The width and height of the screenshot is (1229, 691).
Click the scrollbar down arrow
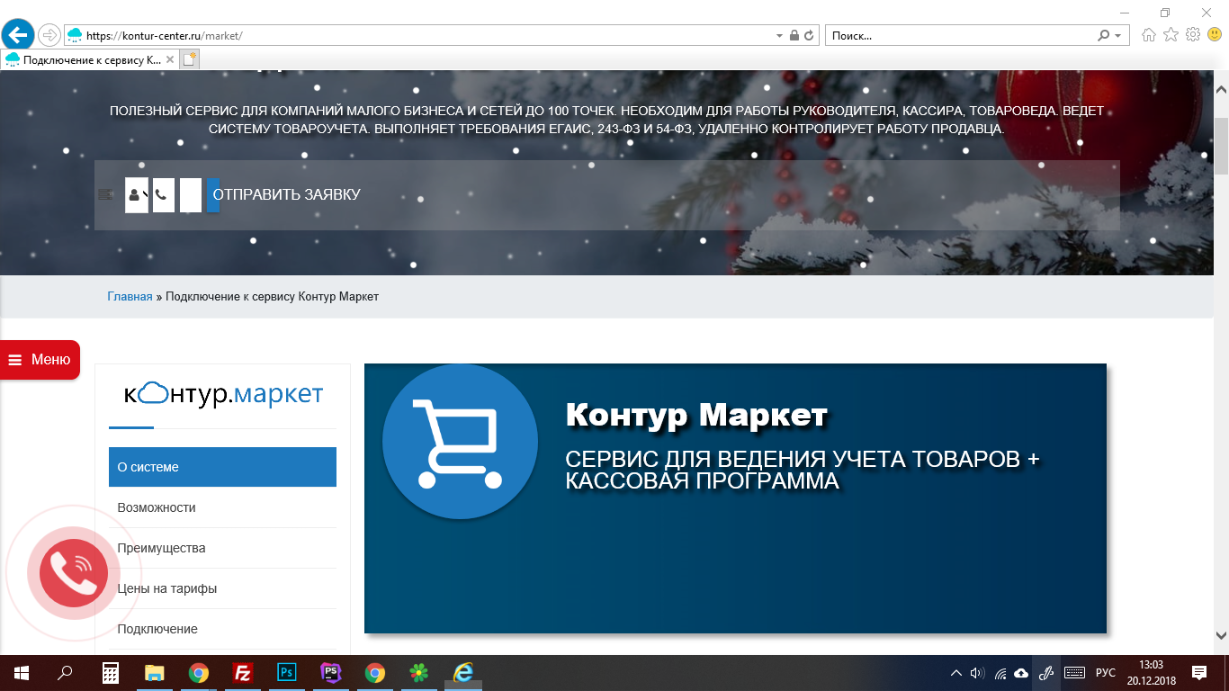click(1221, 635)
